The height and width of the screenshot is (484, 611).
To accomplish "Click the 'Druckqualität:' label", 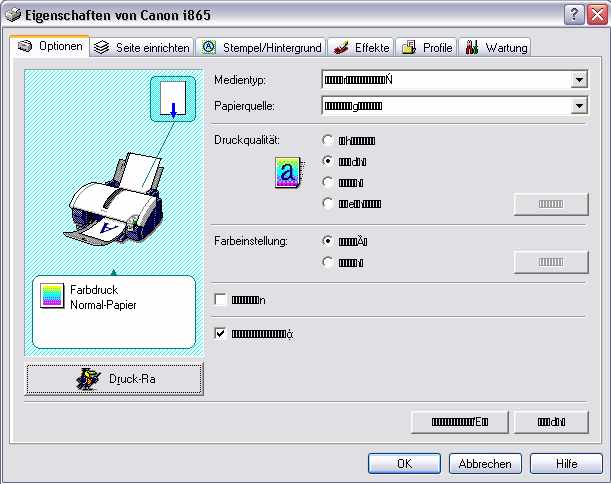I will pyautogui.click(x=247, y=140).
